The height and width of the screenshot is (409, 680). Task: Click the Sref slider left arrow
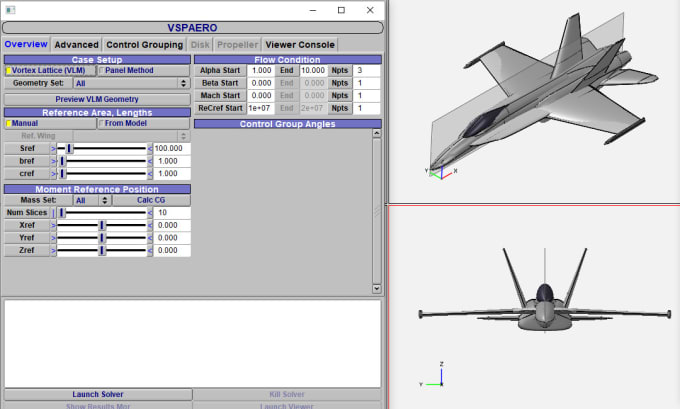pyautogui.click(x=53, y=148)
